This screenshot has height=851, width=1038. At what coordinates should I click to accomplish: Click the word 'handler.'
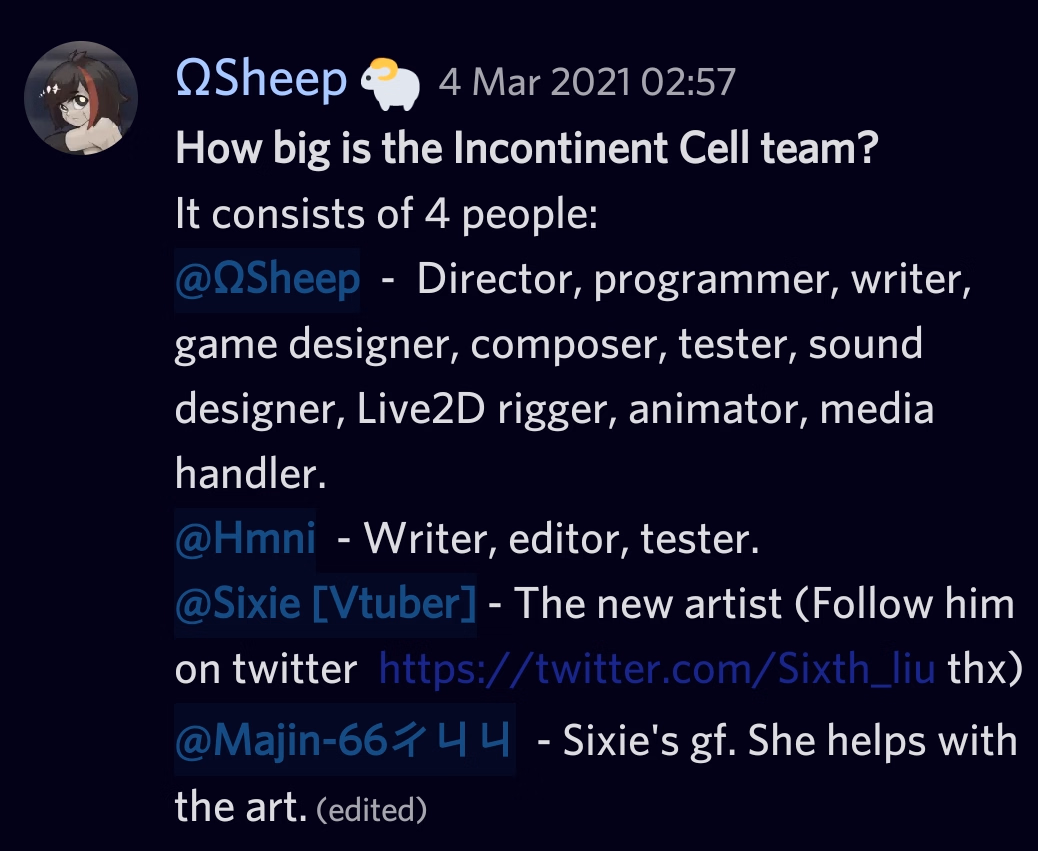tap(251, 475)
